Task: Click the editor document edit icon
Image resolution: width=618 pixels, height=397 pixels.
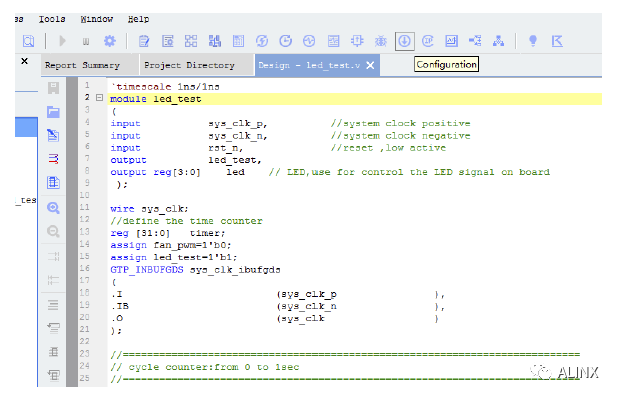Action: coord(53,136)
